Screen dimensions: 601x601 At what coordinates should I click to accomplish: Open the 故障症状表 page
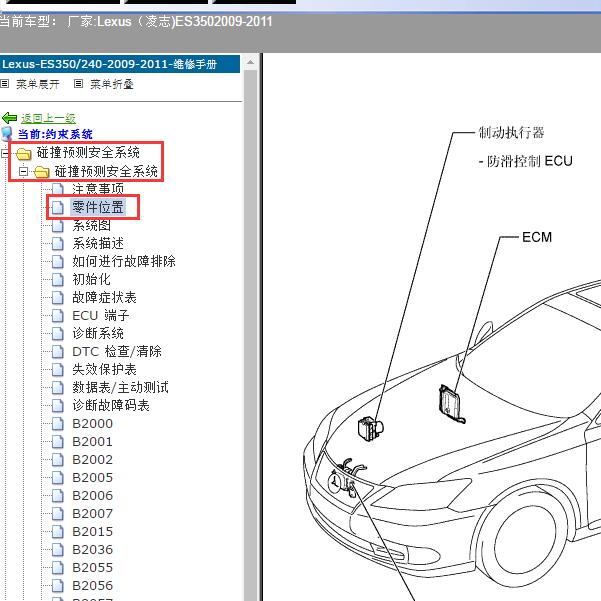(104, 297)
